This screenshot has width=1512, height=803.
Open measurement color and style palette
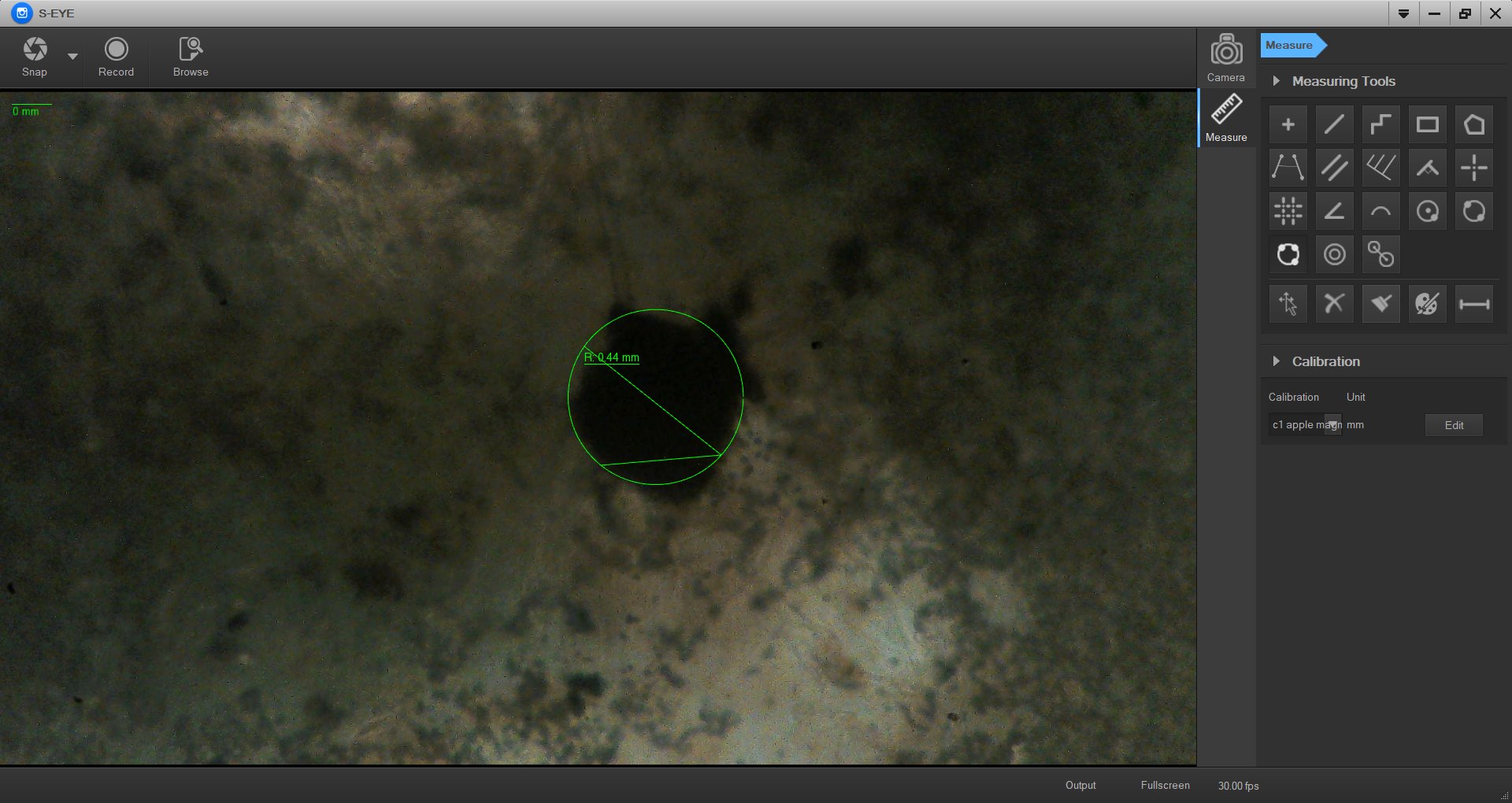(1428, 304)
